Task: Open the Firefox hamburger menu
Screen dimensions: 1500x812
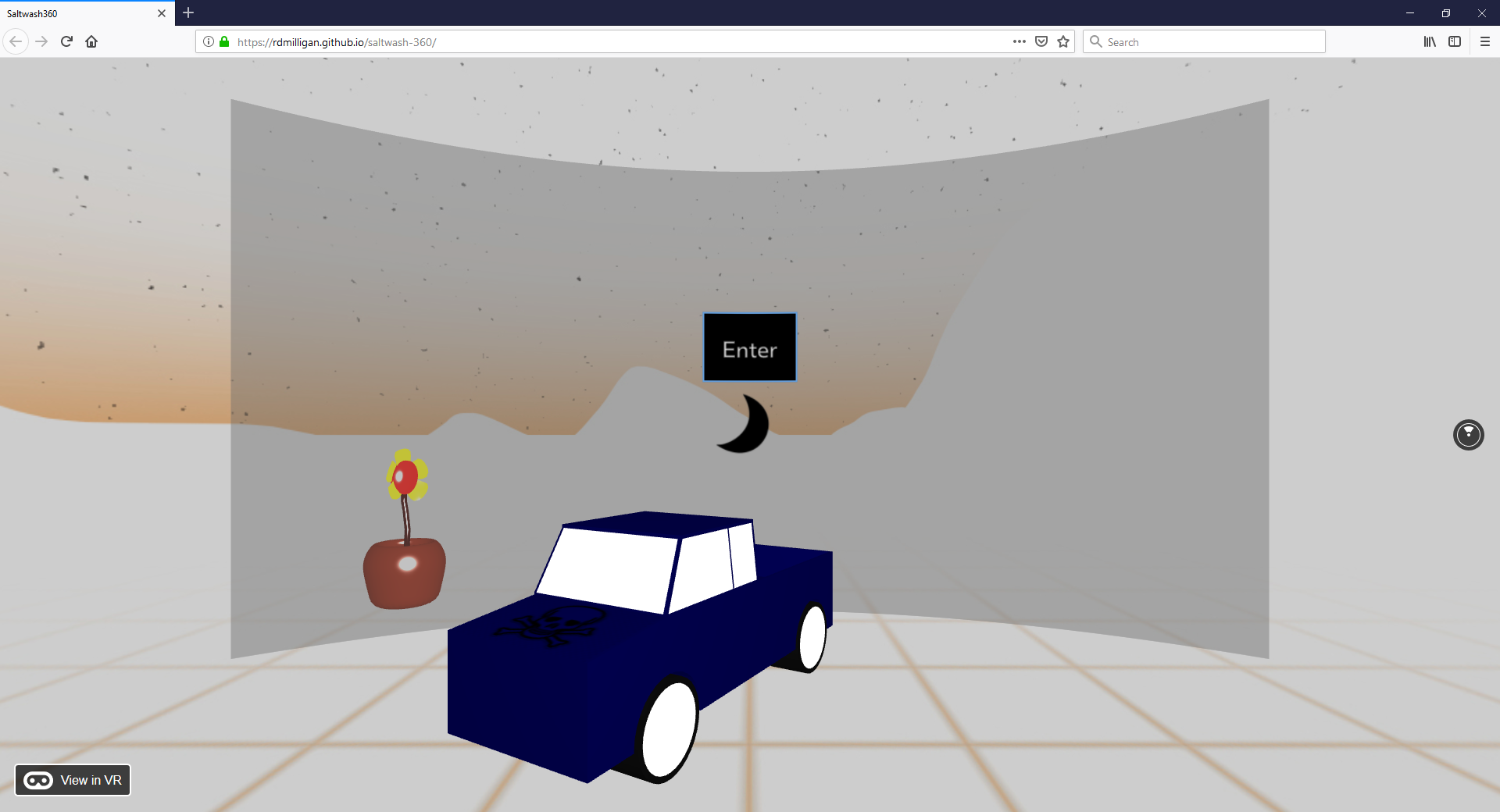Action: click(1485, 41)
